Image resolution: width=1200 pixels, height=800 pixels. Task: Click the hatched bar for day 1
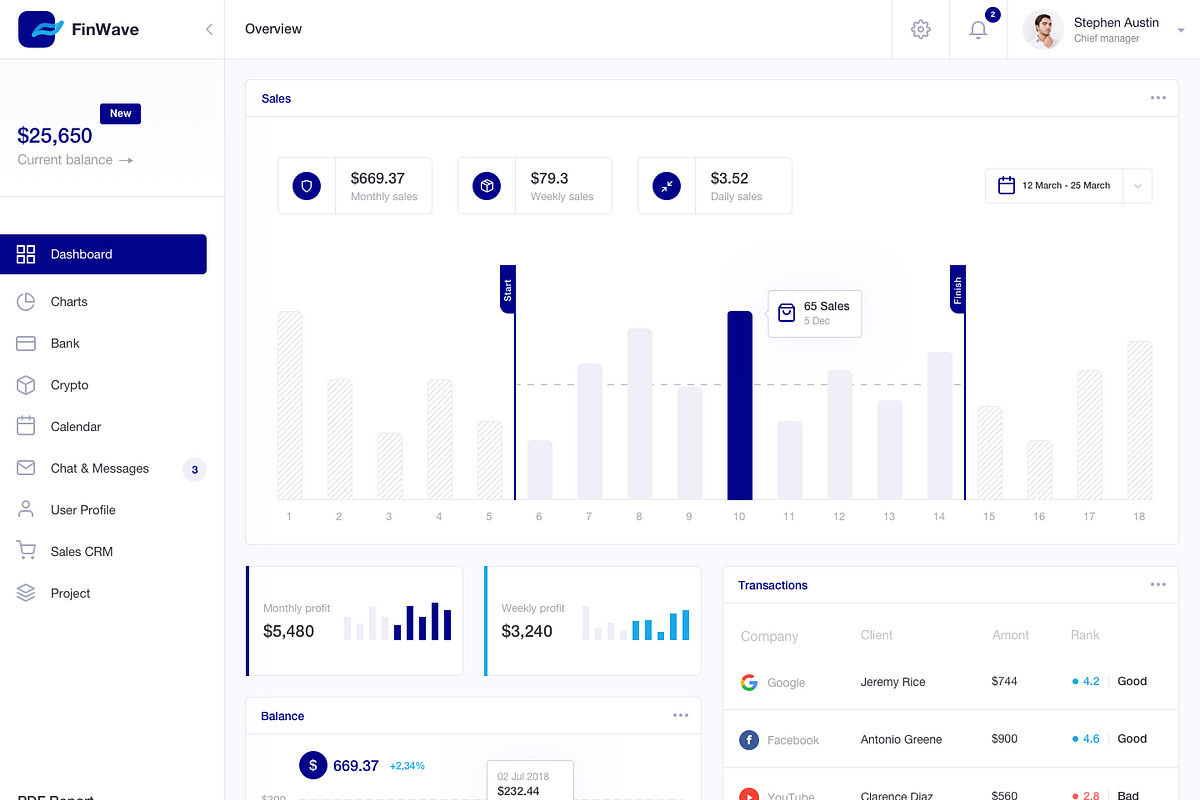coord(290,405)
